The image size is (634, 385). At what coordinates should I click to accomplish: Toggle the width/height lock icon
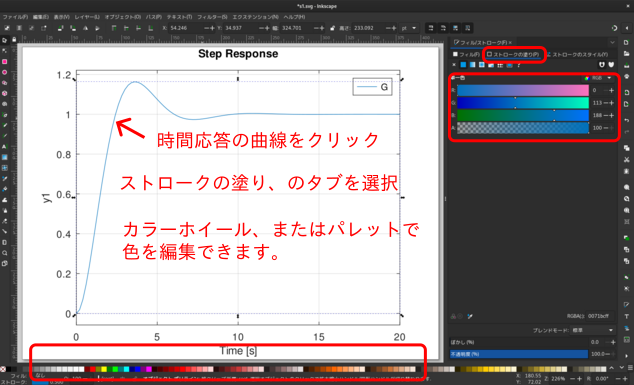click(x=332, y=28)
